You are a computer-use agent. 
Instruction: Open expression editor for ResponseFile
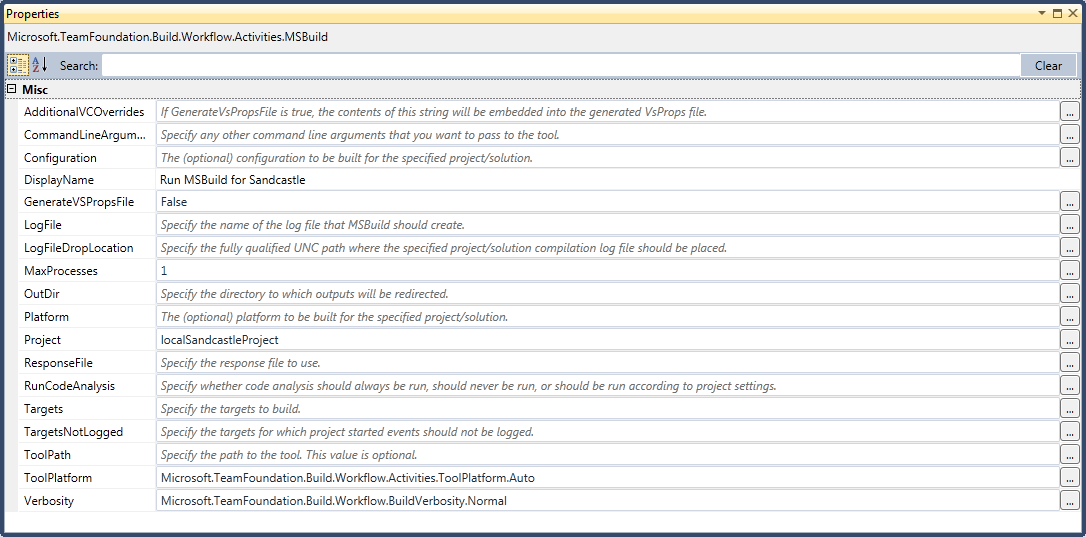tap(1069, 362)
